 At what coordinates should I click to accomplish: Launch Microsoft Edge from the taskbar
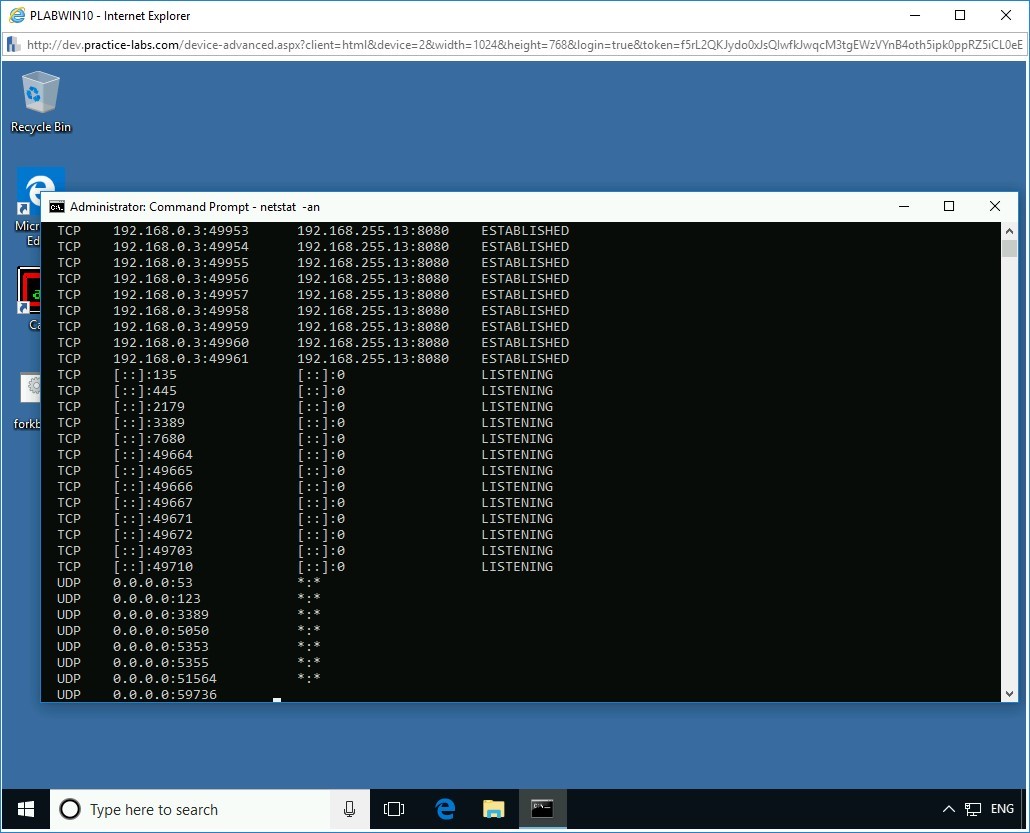[443, 808]
